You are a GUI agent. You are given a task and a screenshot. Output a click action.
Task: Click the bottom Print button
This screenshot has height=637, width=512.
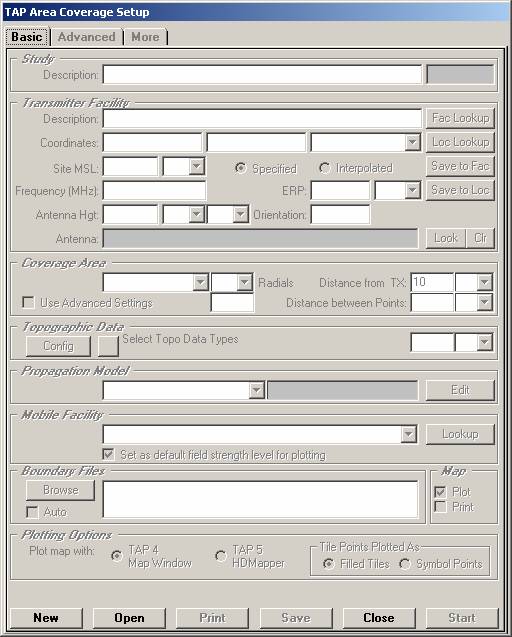(x=212, y=618)
